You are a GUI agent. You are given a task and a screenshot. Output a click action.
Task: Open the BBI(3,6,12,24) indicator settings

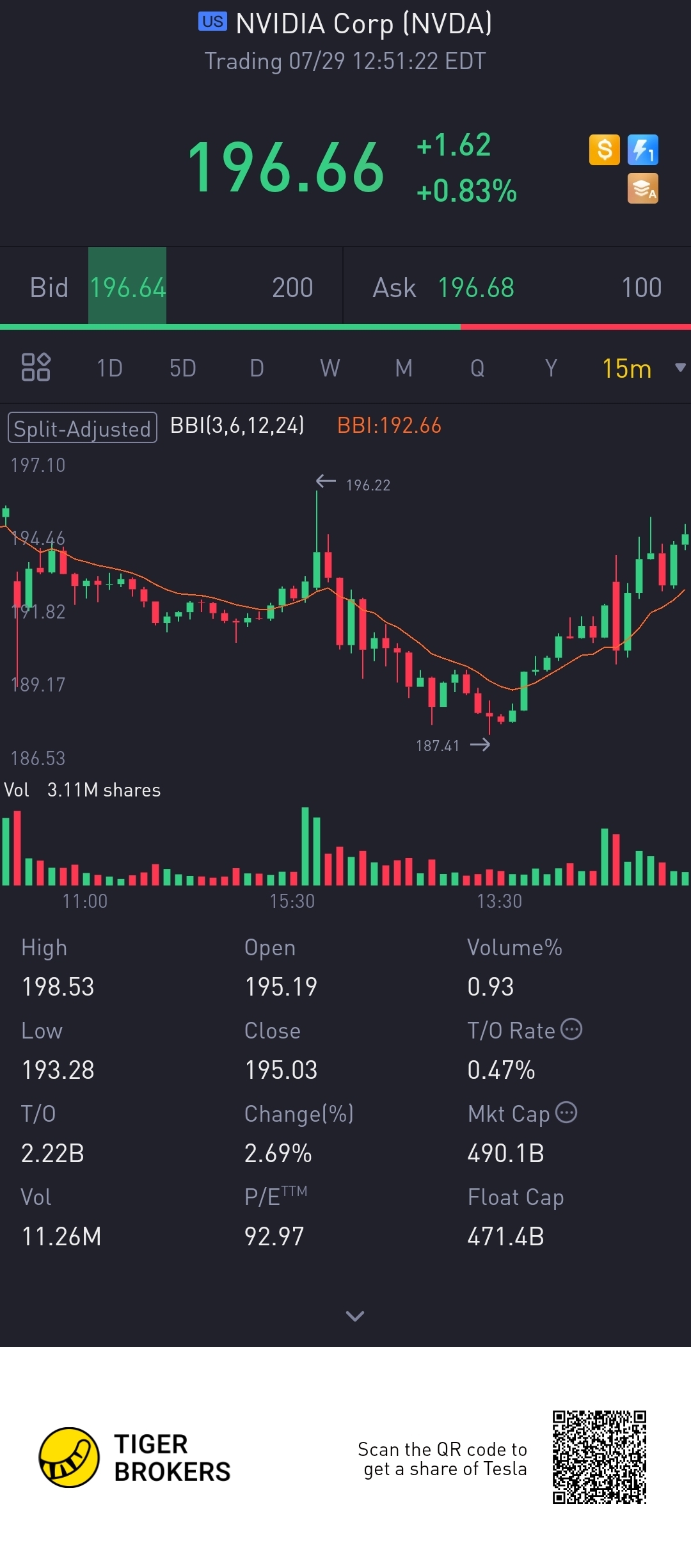[237, 426]
